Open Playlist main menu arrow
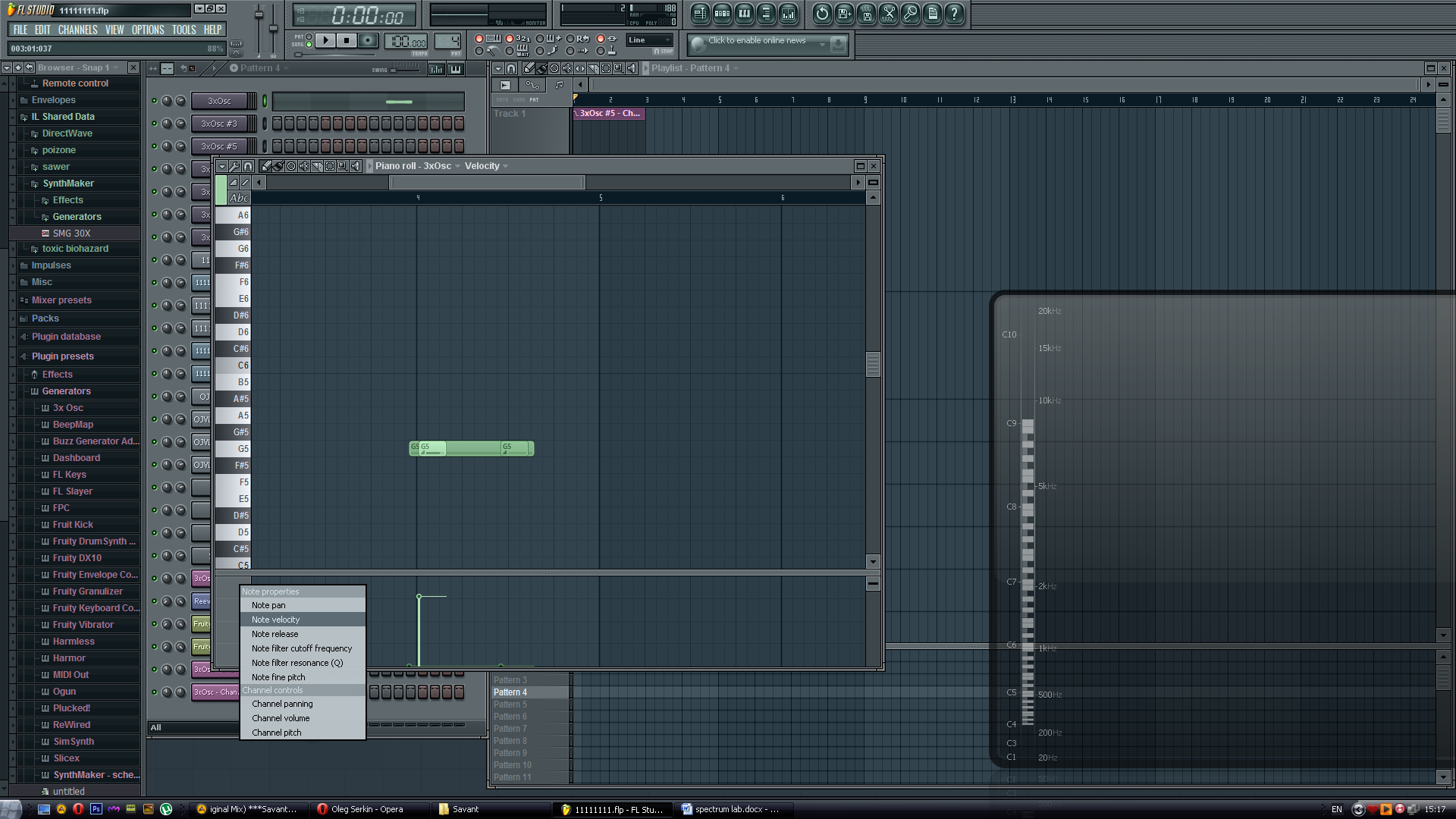1456x819 pixels. coord(498,68)
